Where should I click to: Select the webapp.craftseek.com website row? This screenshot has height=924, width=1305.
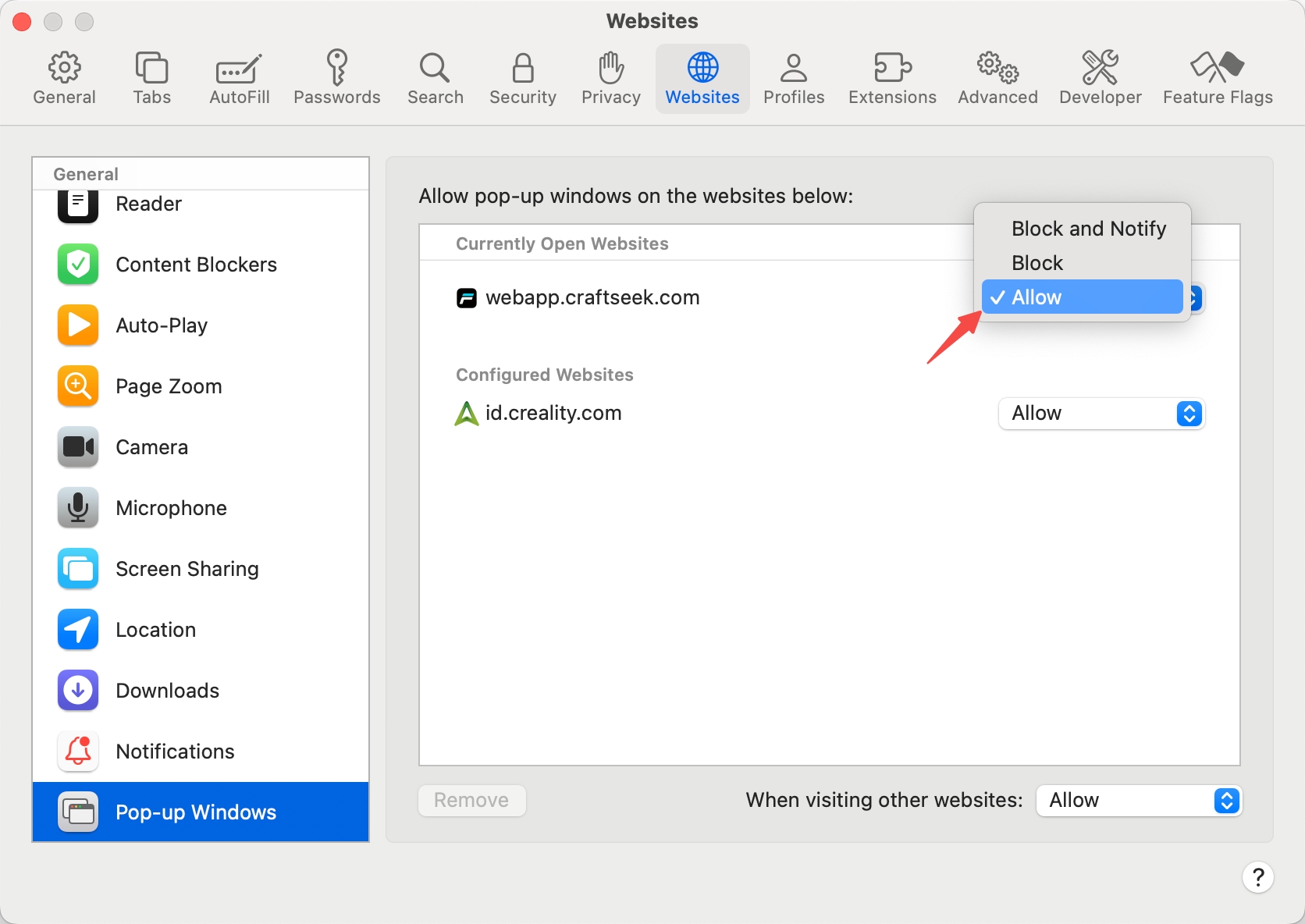(x=592, y=298)
